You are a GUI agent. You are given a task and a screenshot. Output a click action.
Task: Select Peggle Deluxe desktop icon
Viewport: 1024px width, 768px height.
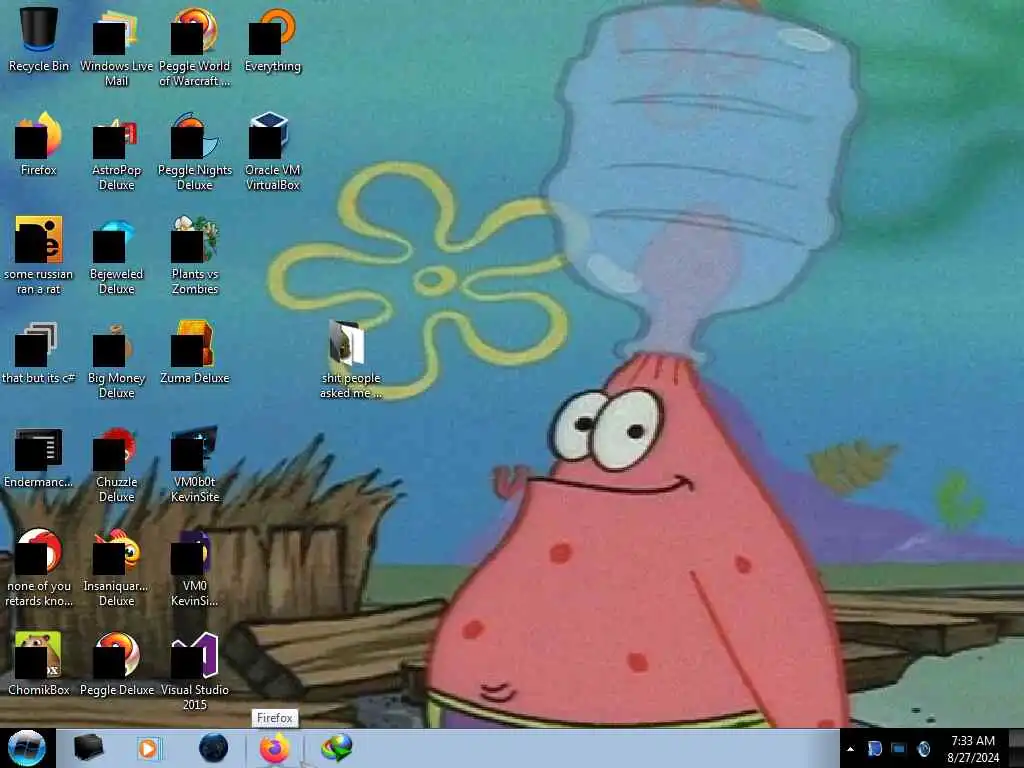click(x=116, y=664)
